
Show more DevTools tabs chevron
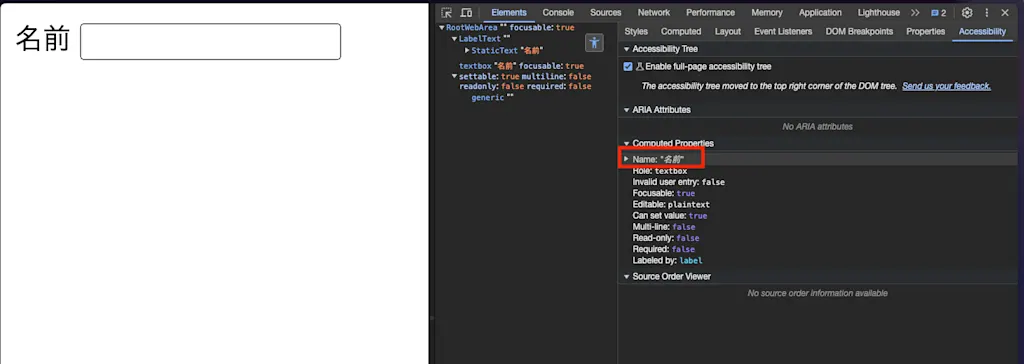pos(915,12)
